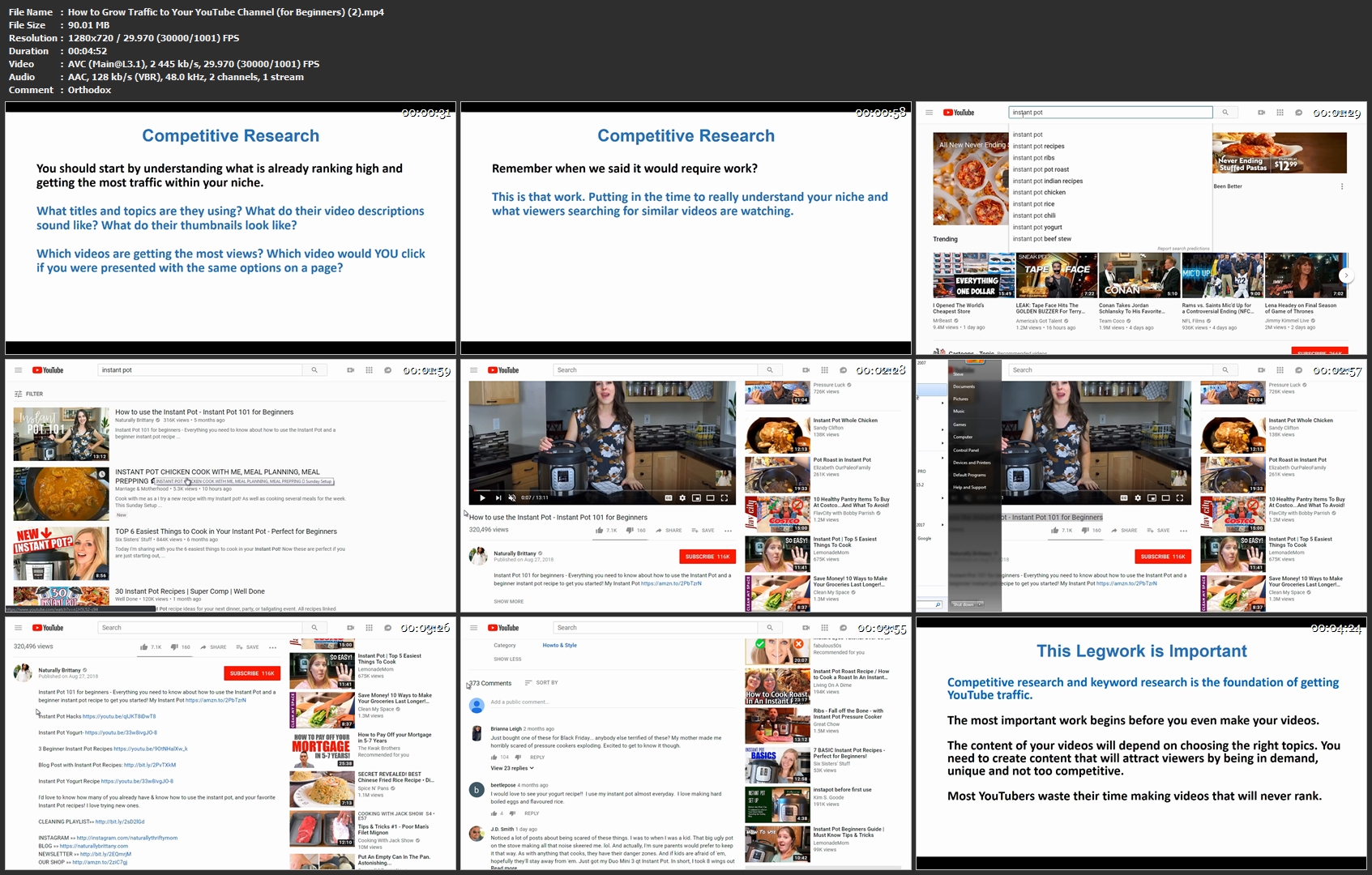This screenshot has width=1372, height=875.
Task: Click the Save playlist icon in the 00:02:28 frame
Action: click(695, 531)
